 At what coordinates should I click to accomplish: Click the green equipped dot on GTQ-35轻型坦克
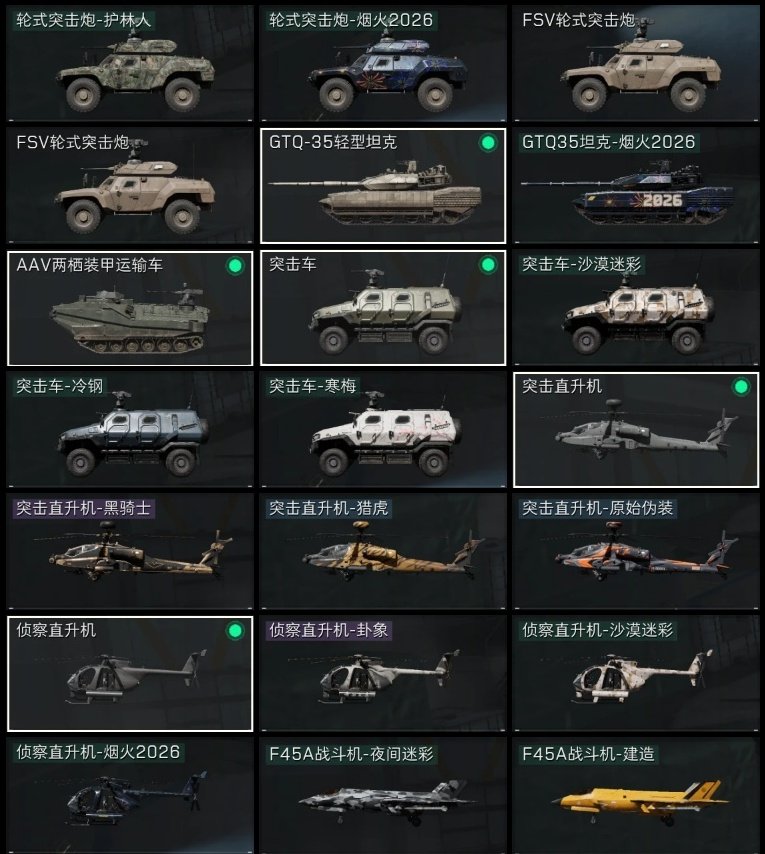[x=488, y=143]
